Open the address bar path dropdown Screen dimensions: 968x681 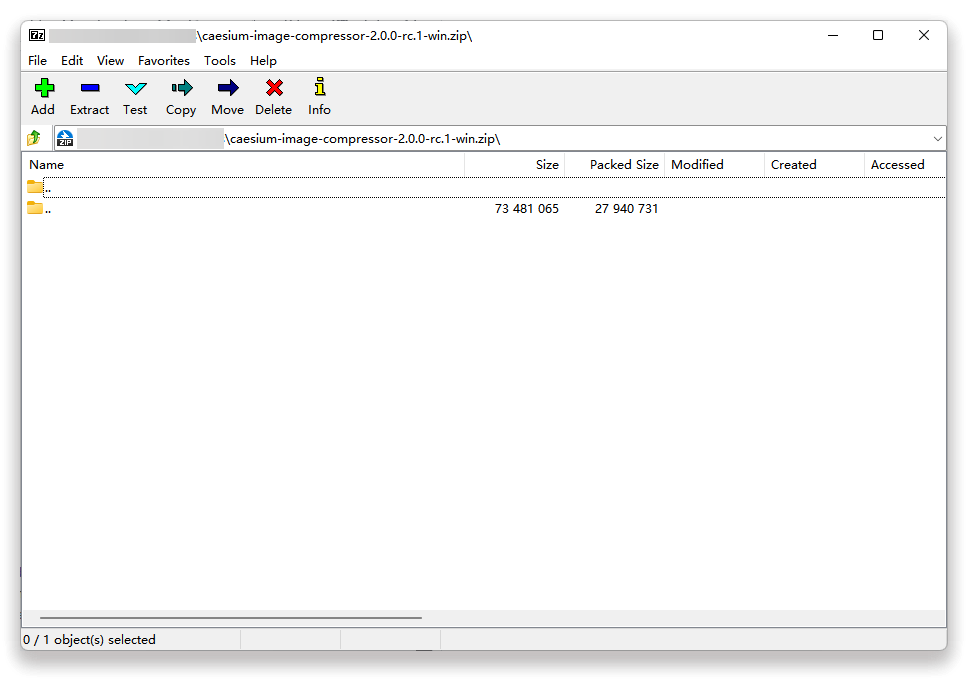(x=937, y=138)
